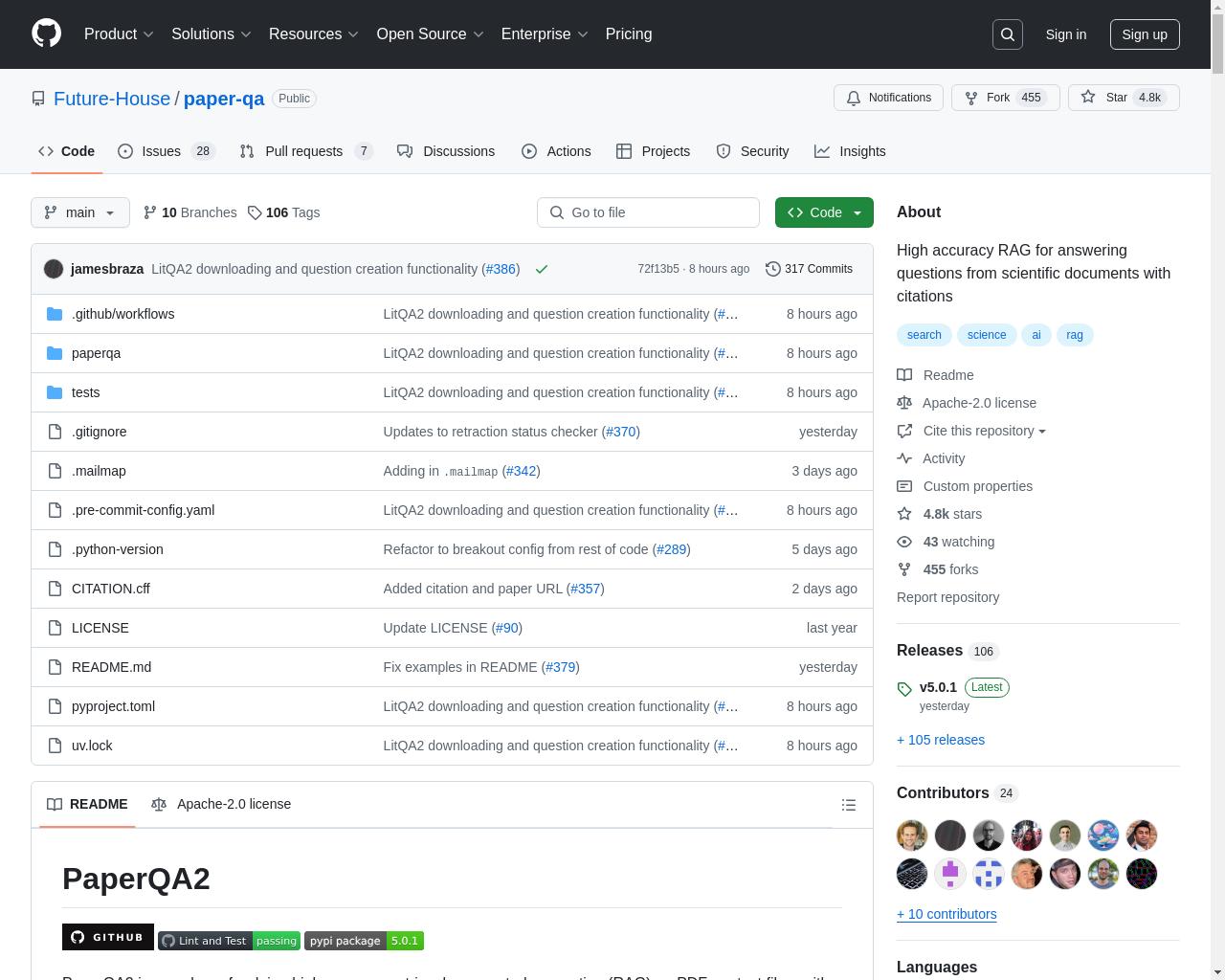This screenshot has height=980, width=1225.
Task: Click the first contributor avatar
Action: [x=912, y=835]
